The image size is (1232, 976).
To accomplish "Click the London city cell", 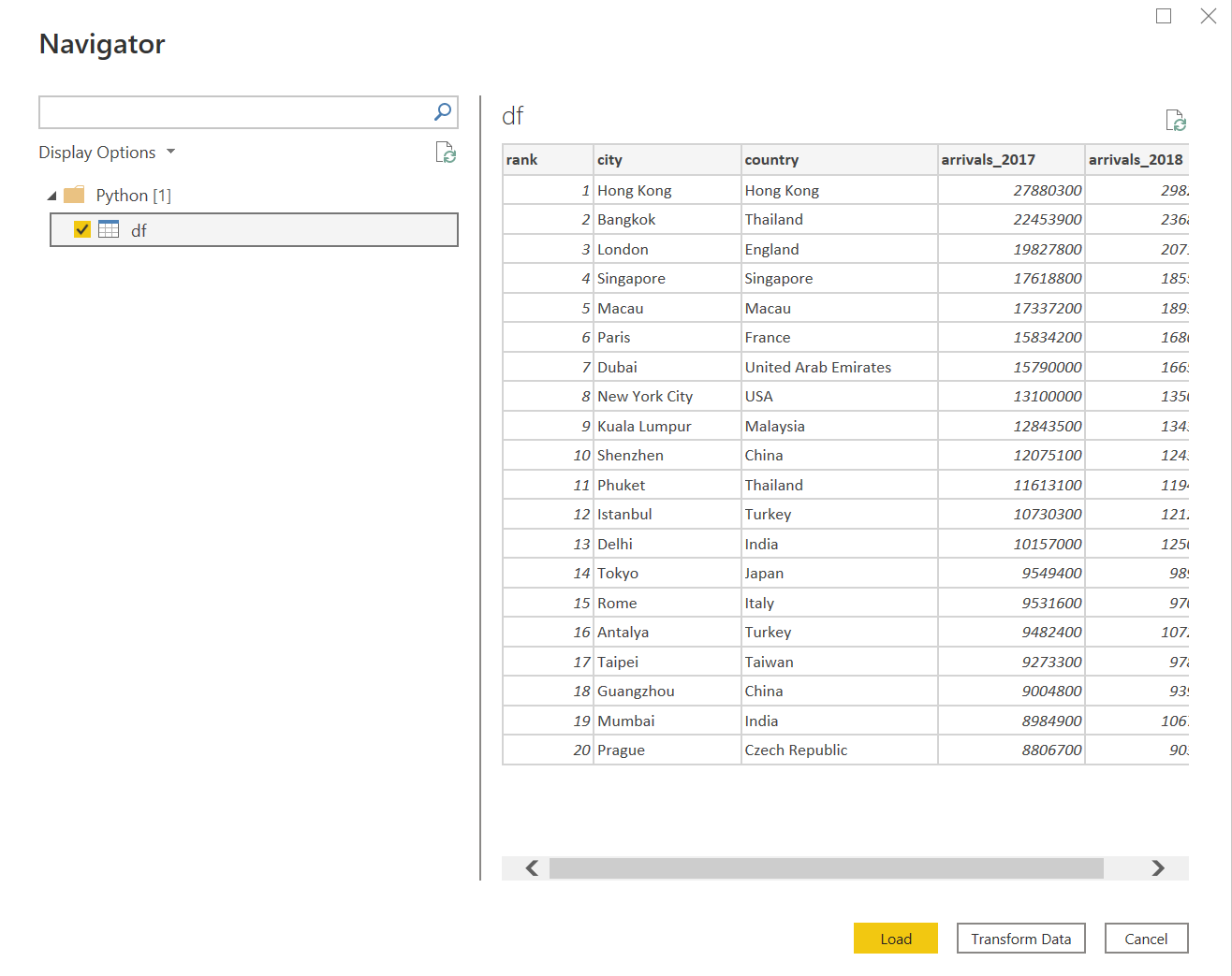I will [667, 249].
